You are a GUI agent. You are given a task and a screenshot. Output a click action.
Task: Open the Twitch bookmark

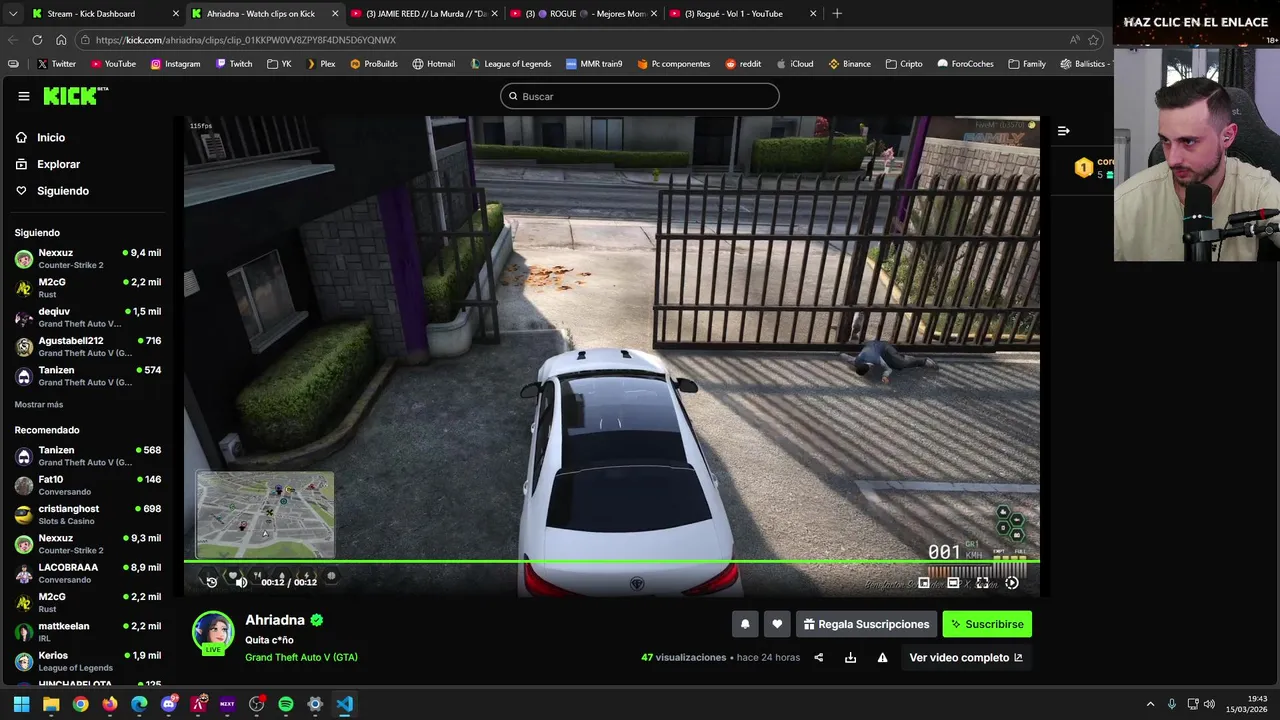click(x=234, y=63)
